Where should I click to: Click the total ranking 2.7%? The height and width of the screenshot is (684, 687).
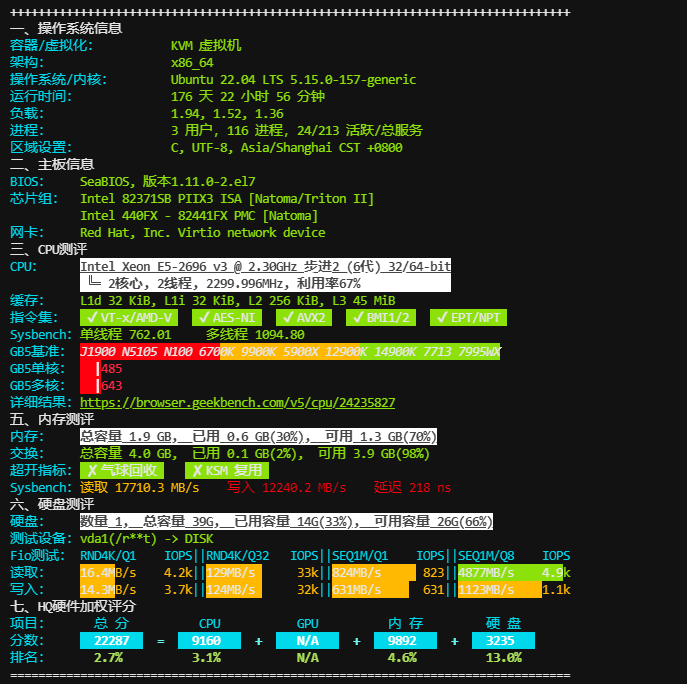click(108, 658)
